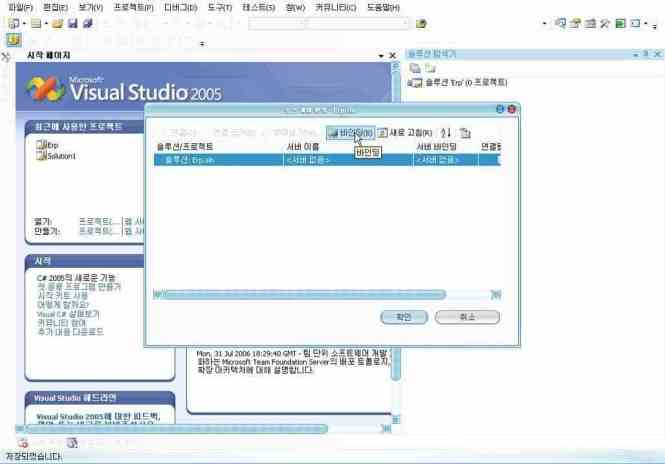
Task: Open the Solution Explorer window position dropdown
Action: click(635, 54)
